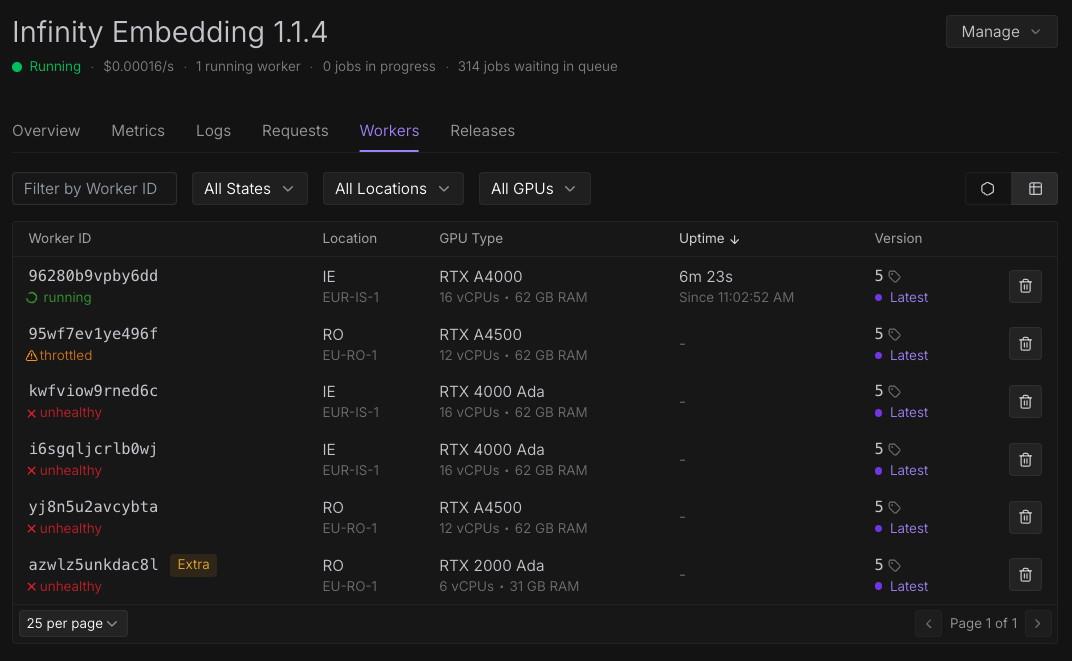Viewport: 1072px width, 661px height.
Task: Click trash icon for worker 95wf7ev1ye496f
Action: [1025, 344]
